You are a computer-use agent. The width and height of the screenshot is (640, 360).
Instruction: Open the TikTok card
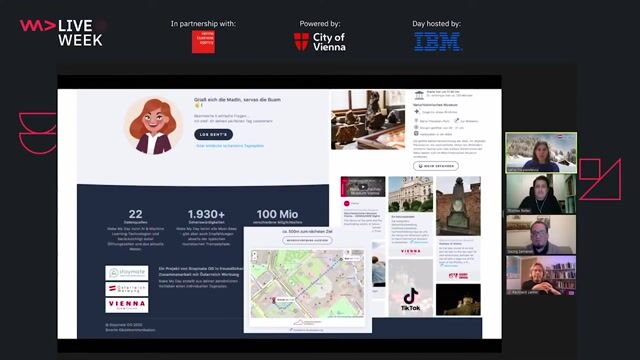tap(411, 288)
